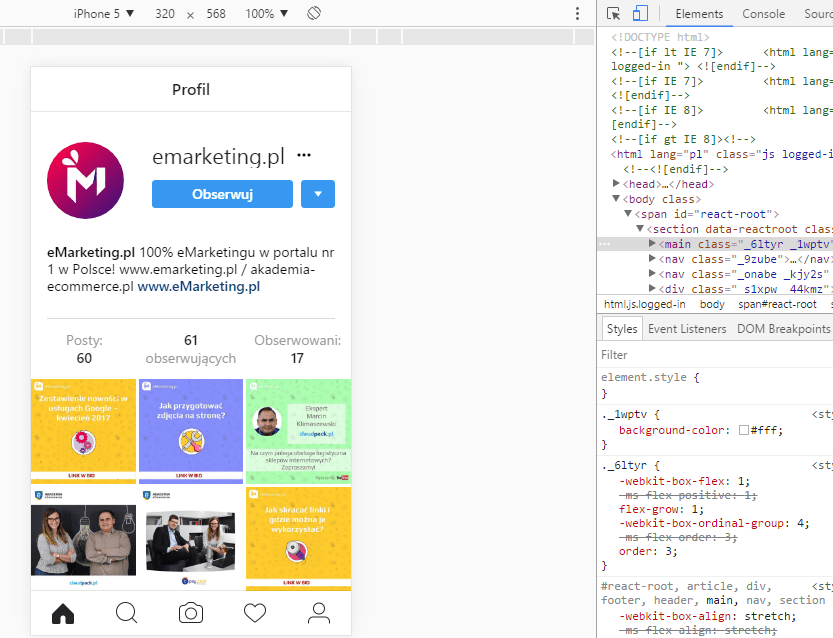
Task: Open the www.eMarketing.pl bio link
Action: coord(199,286)
